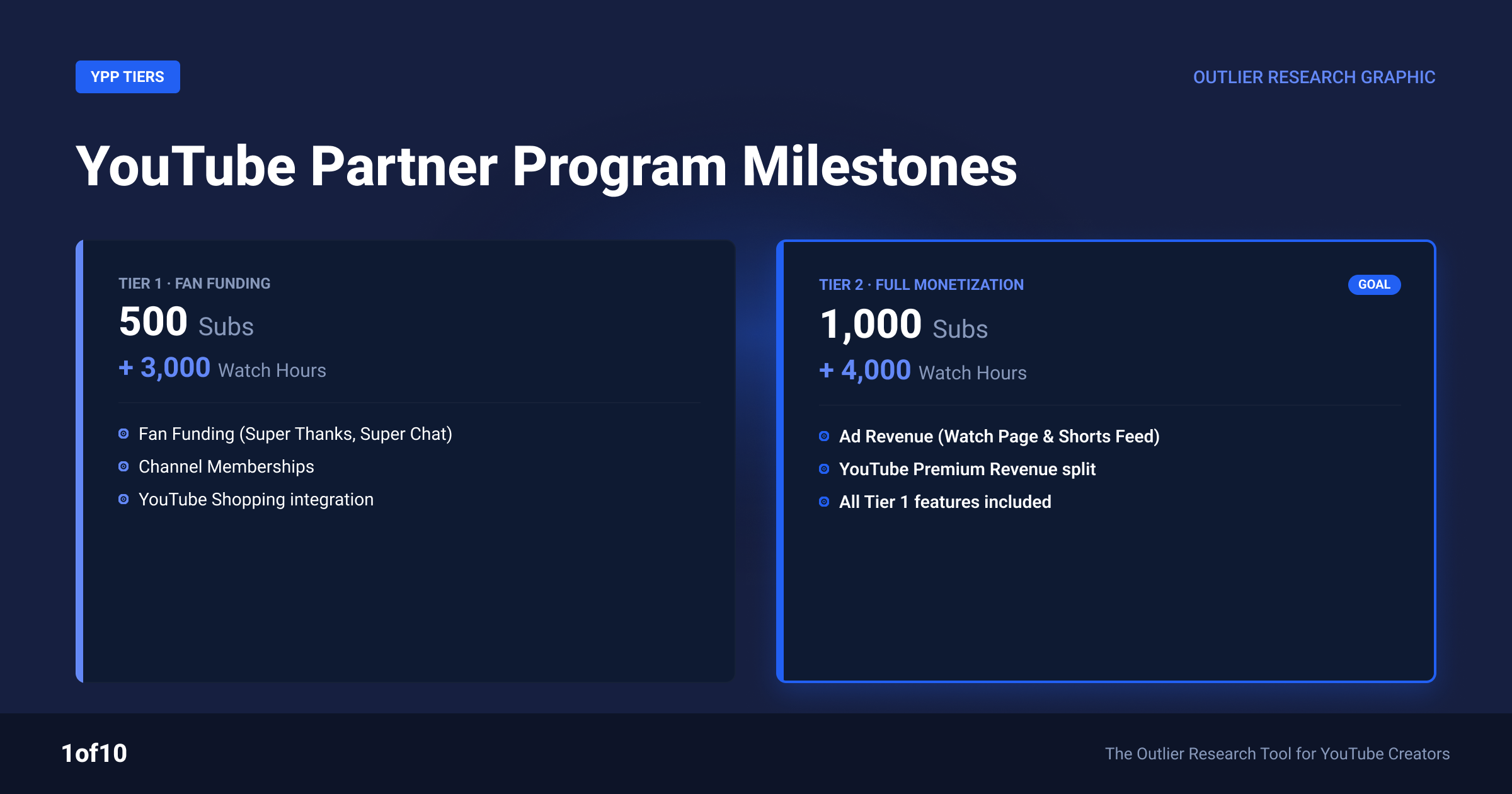Click Channel Memberships text
The image size is (1512, 794).
[226, 467]
